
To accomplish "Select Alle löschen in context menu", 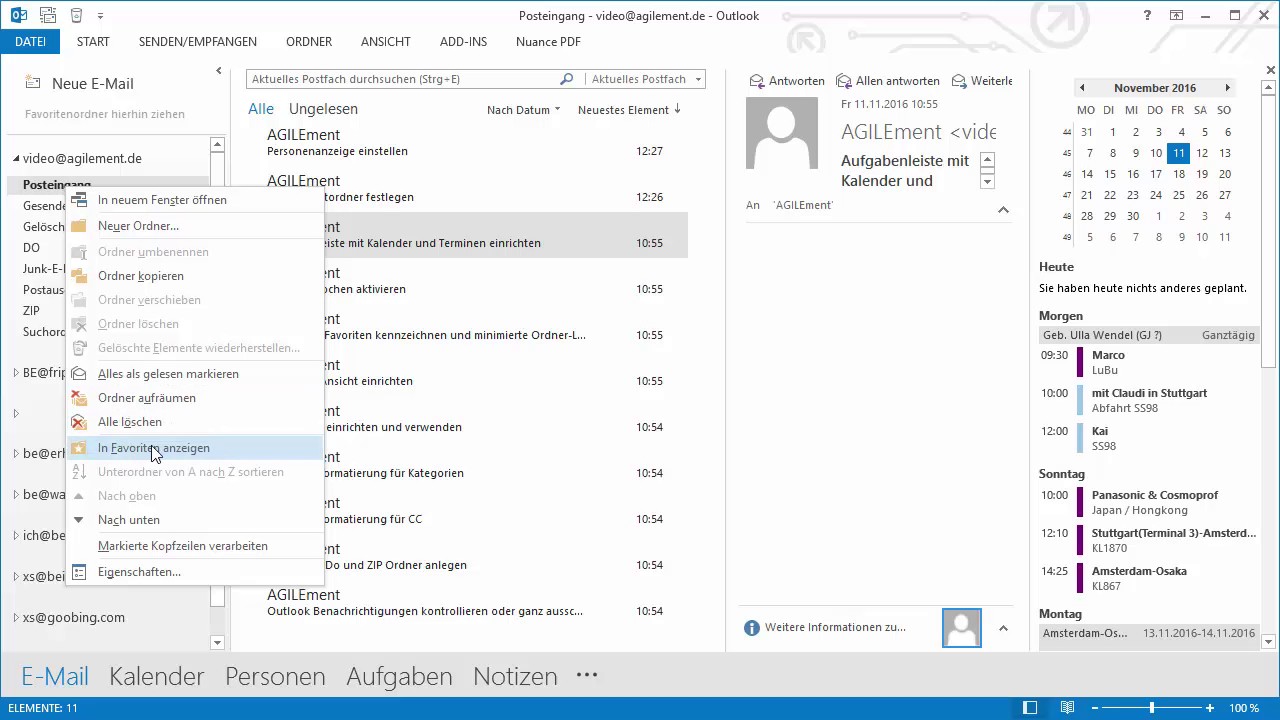I will pos(195,422).
